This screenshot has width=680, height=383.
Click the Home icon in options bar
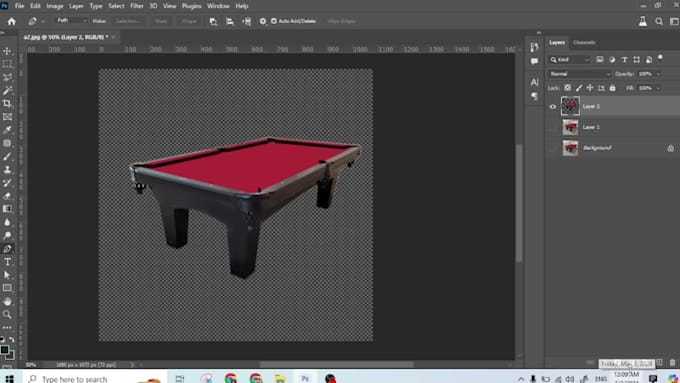[12, 21]
